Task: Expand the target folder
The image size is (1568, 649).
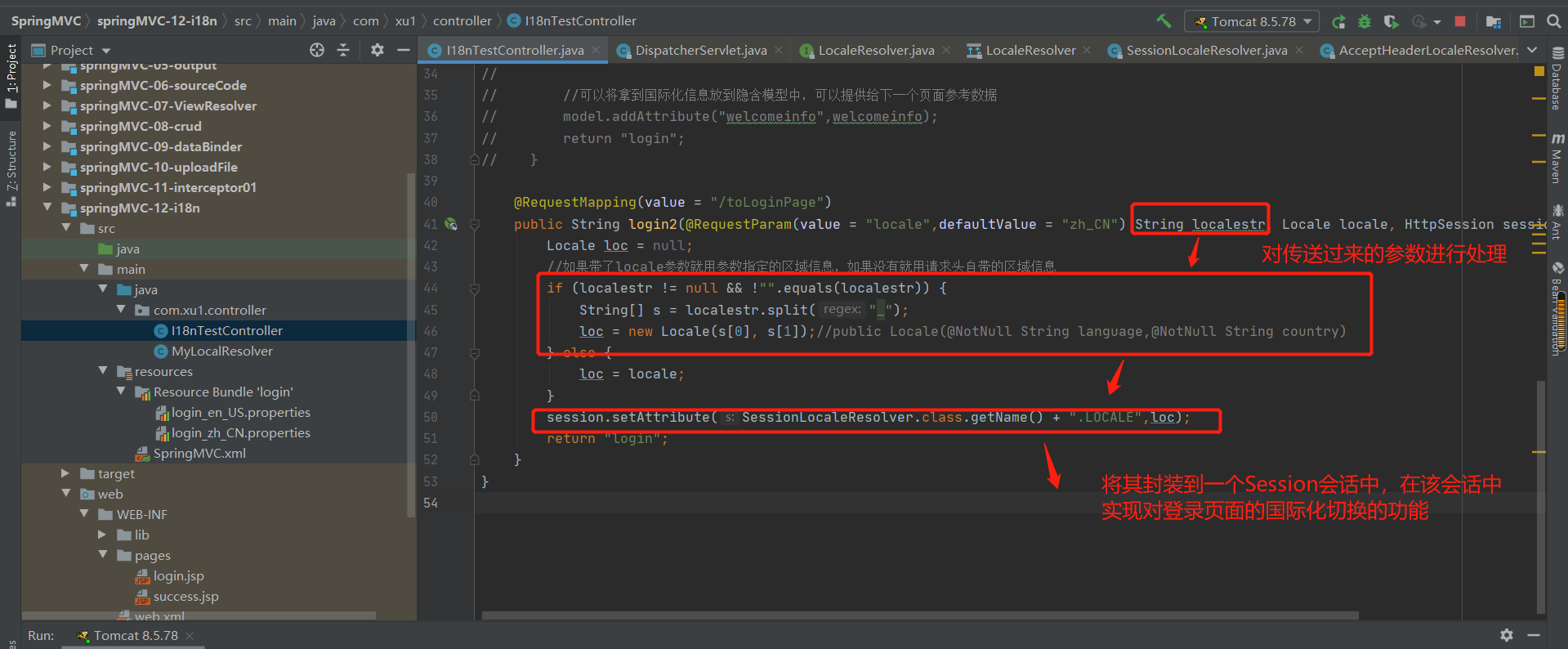Action: tap(65, 473)
